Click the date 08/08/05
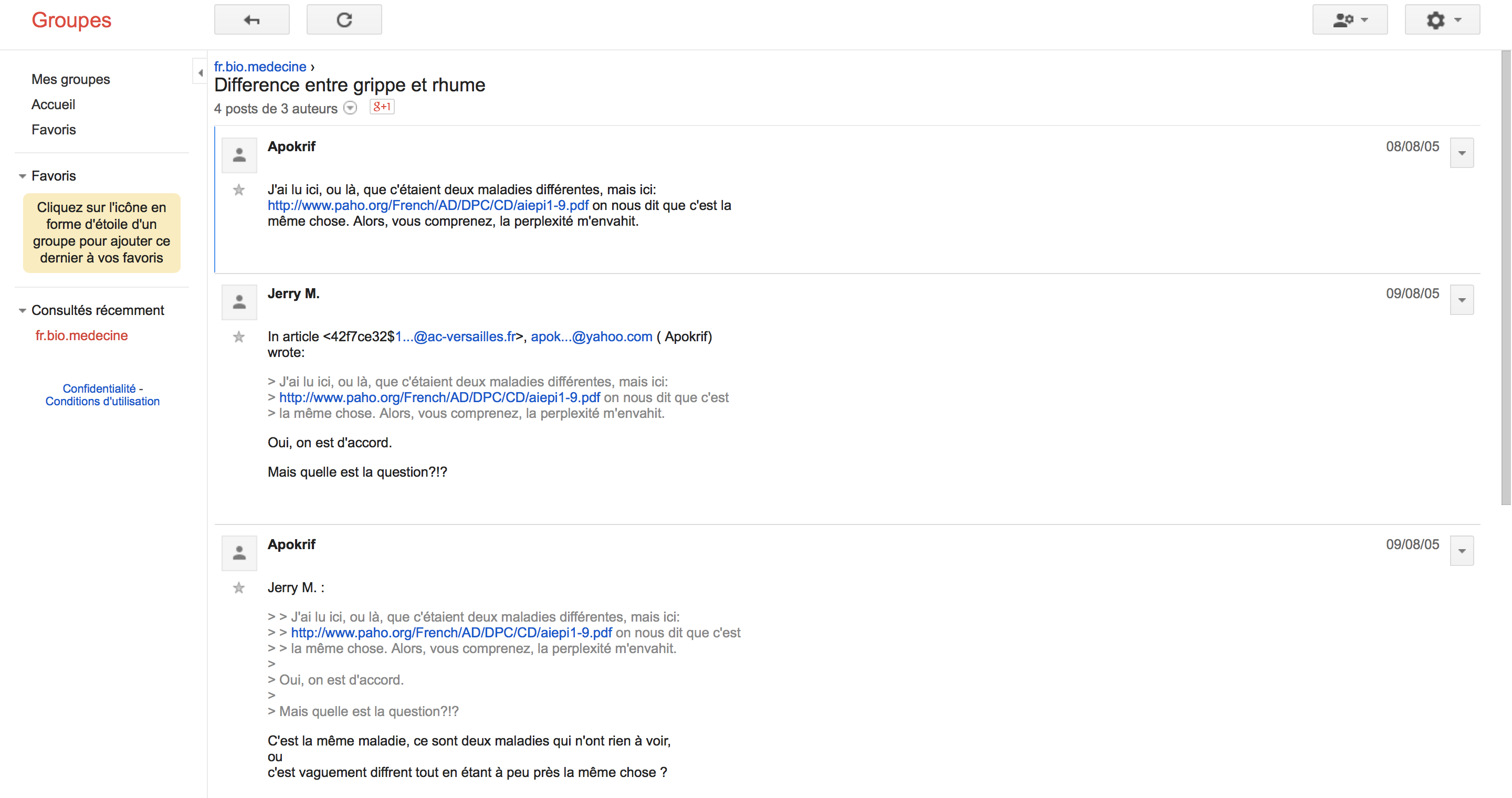Screen dimensions: 1512x798 (1412, 146)
